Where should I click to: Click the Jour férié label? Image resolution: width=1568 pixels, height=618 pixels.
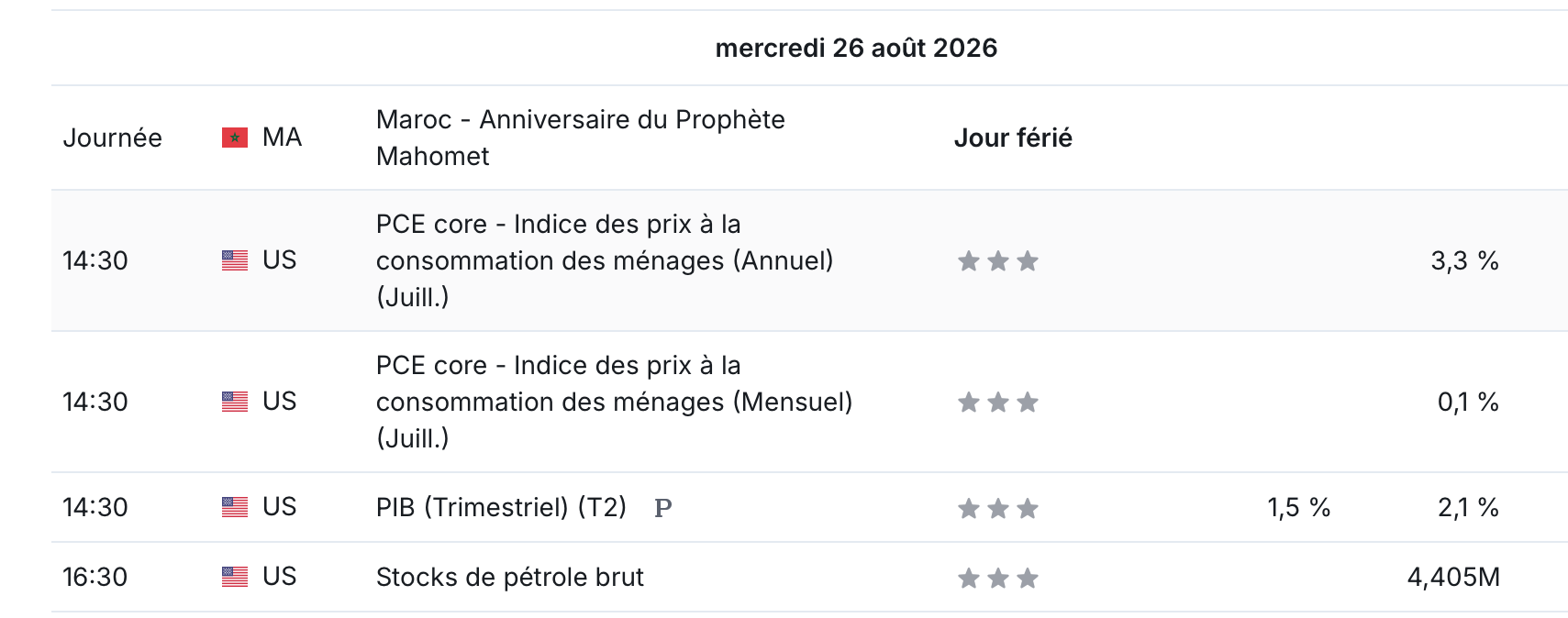click(x=1013, y=138)
